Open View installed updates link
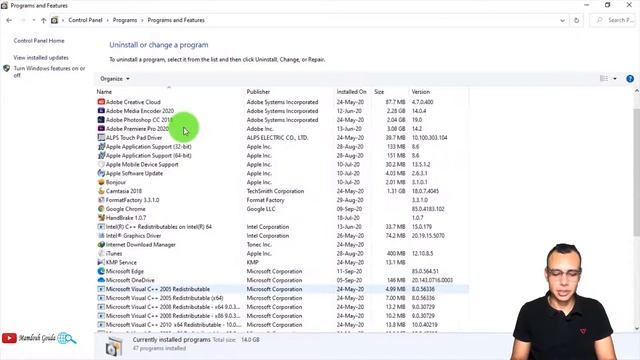Screen dimensions: 640x360 pos(41,58)
